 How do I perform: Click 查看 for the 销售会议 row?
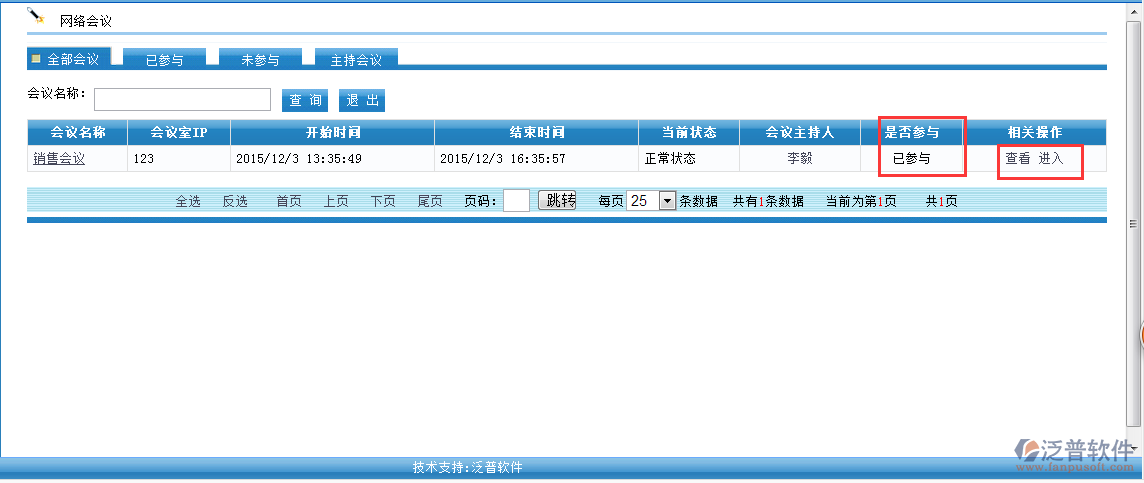pos(1017,158)
